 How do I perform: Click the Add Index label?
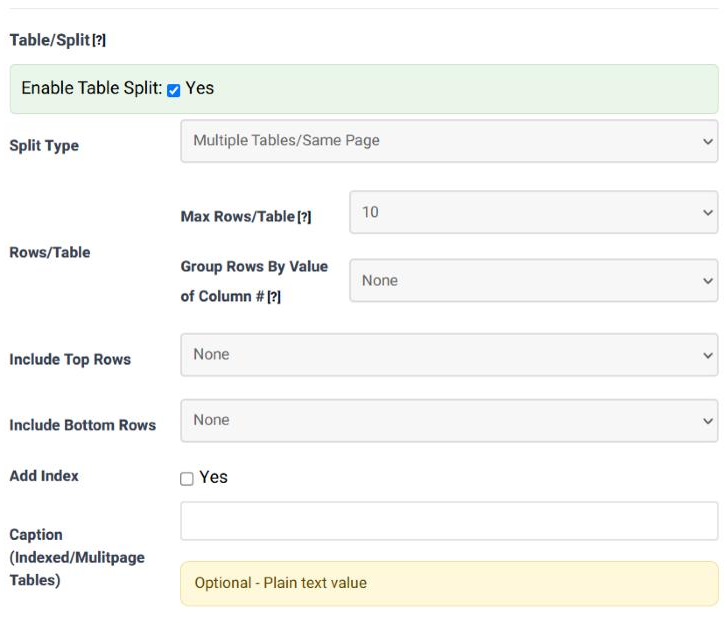[44, 476]
